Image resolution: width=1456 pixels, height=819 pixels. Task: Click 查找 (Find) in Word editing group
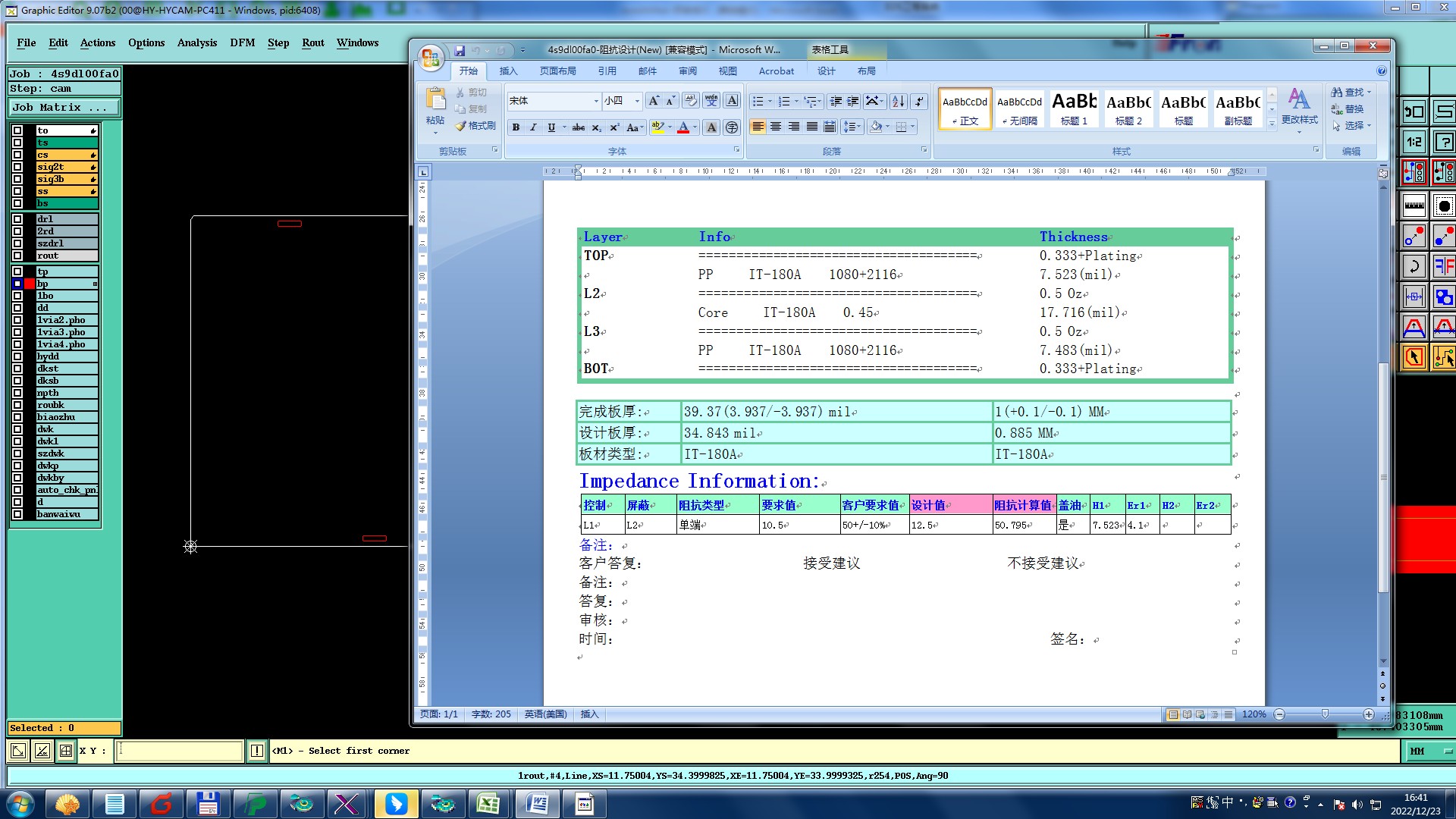click(x=1351, y=93)
